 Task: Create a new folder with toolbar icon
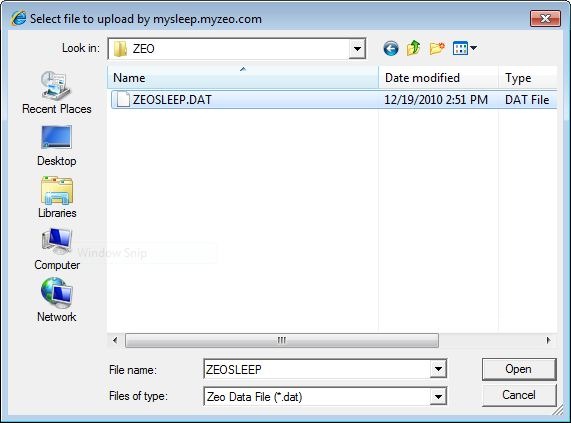tap(437, 48)
